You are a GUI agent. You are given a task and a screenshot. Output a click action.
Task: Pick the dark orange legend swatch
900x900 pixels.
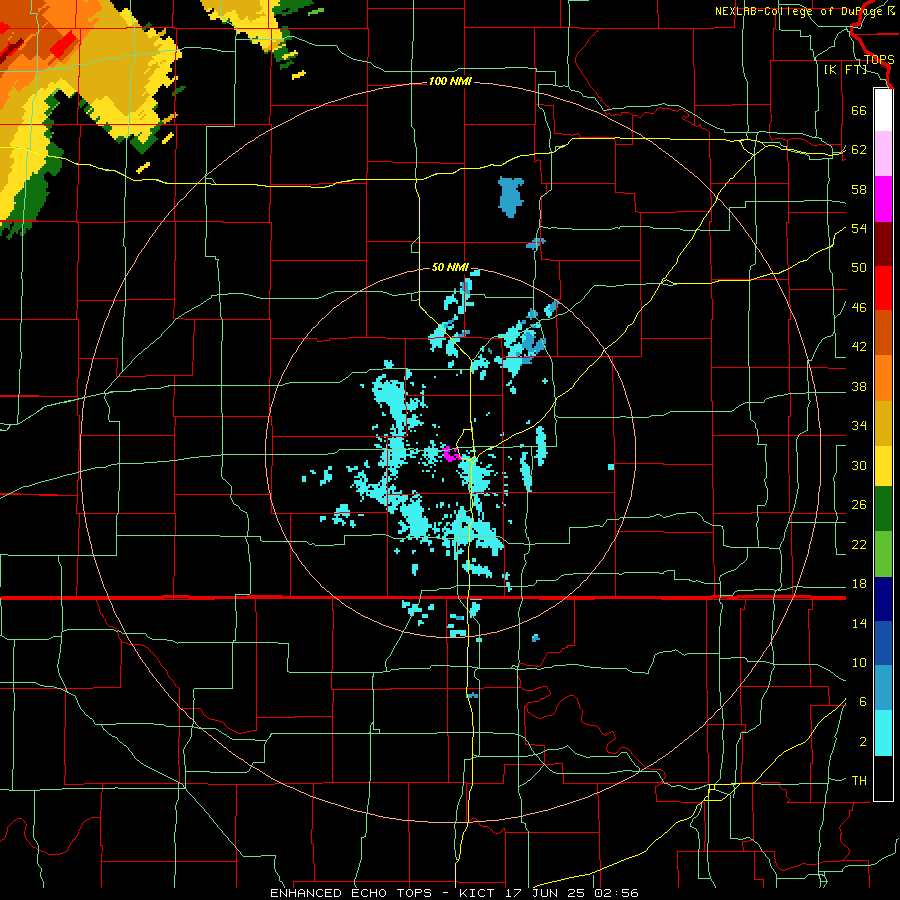tap(883, 333)
